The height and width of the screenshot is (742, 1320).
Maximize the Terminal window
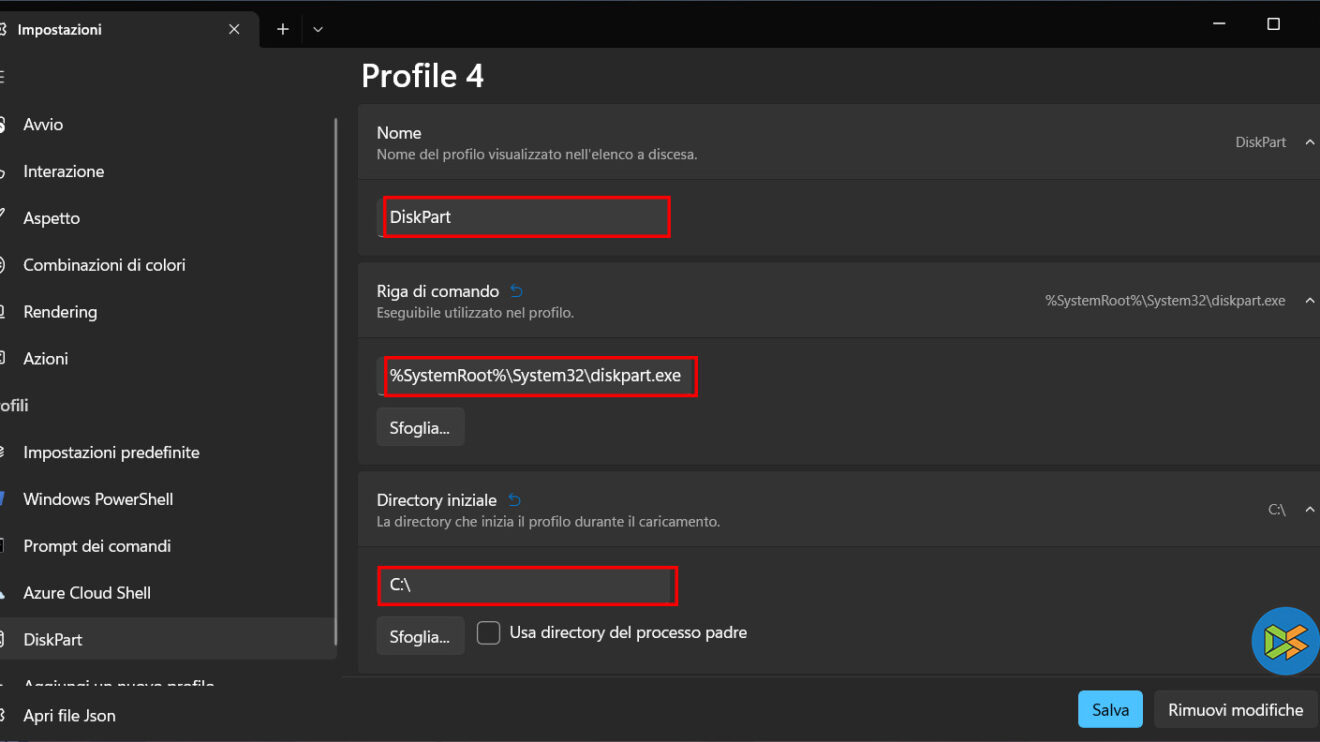click(1273, 24)
